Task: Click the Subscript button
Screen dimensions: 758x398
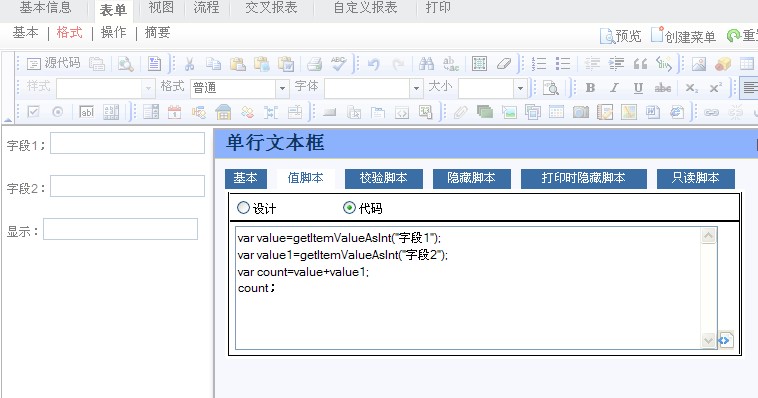Action: coord(691,88)
